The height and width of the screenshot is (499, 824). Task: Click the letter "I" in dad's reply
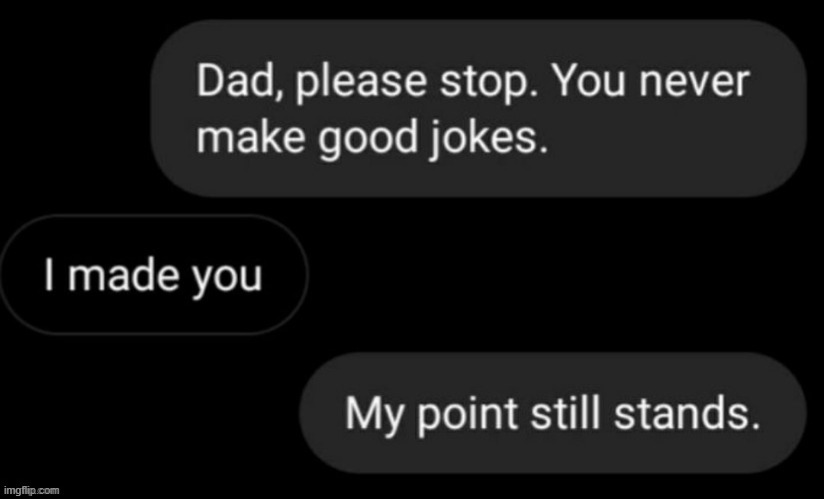[x=47, y=274]
